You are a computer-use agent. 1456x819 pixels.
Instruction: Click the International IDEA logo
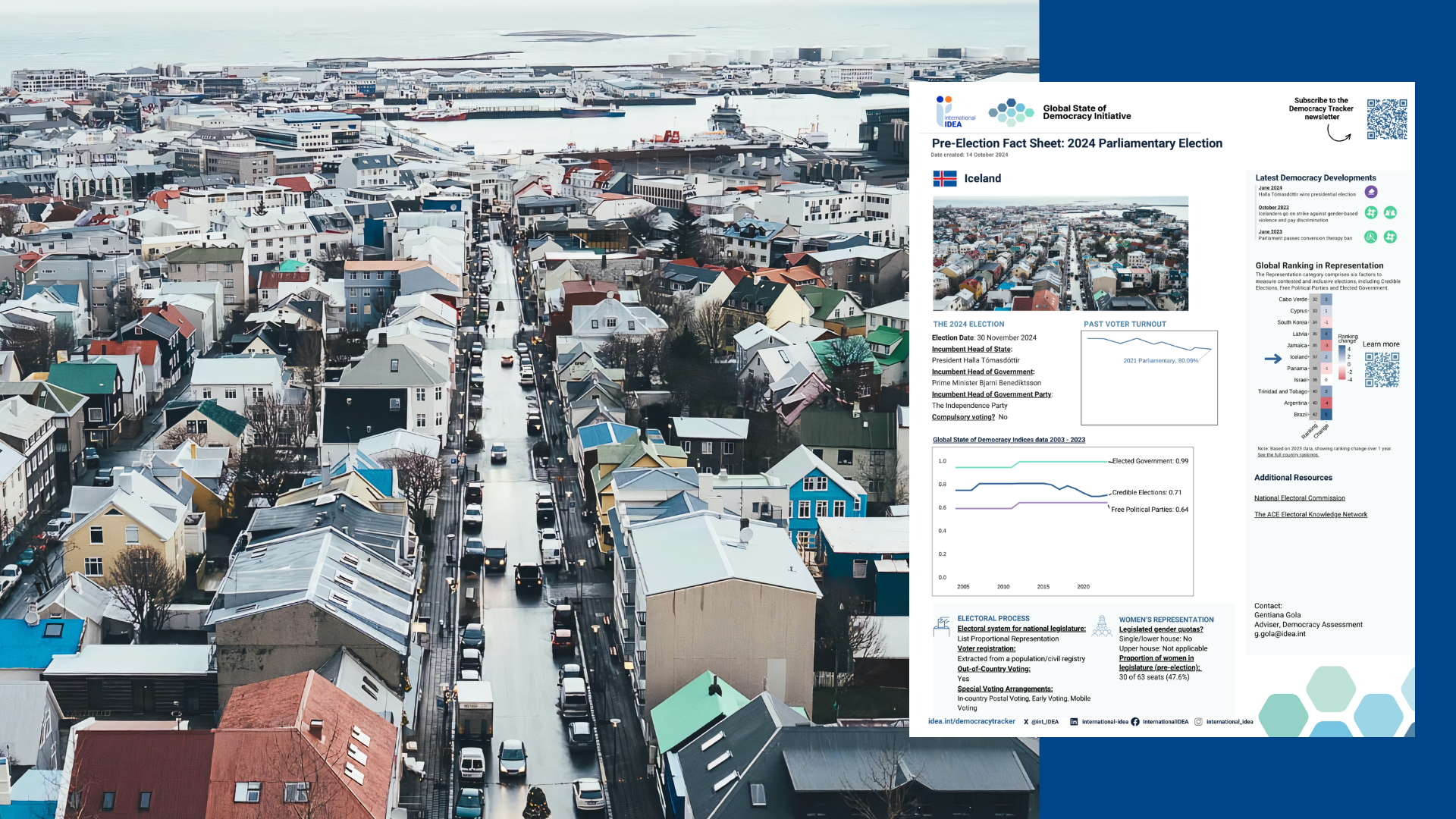pos(955,111)
